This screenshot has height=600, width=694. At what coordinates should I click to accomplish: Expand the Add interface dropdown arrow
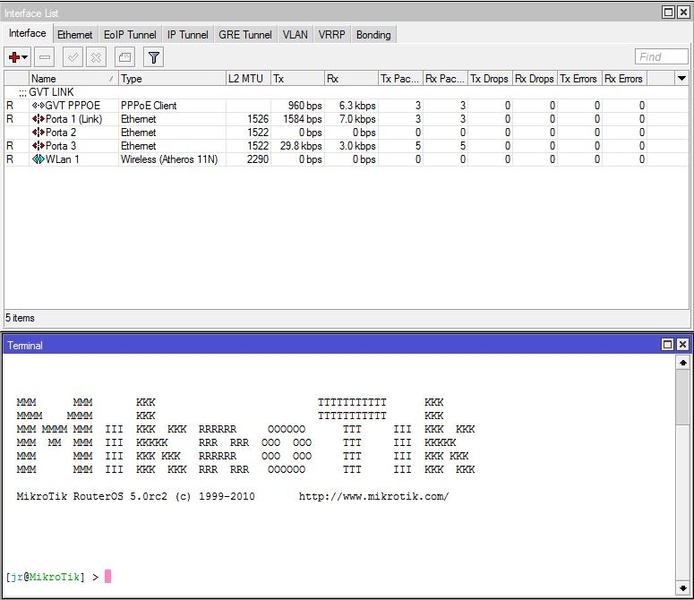pyautogui.click(x=24, y=57)
